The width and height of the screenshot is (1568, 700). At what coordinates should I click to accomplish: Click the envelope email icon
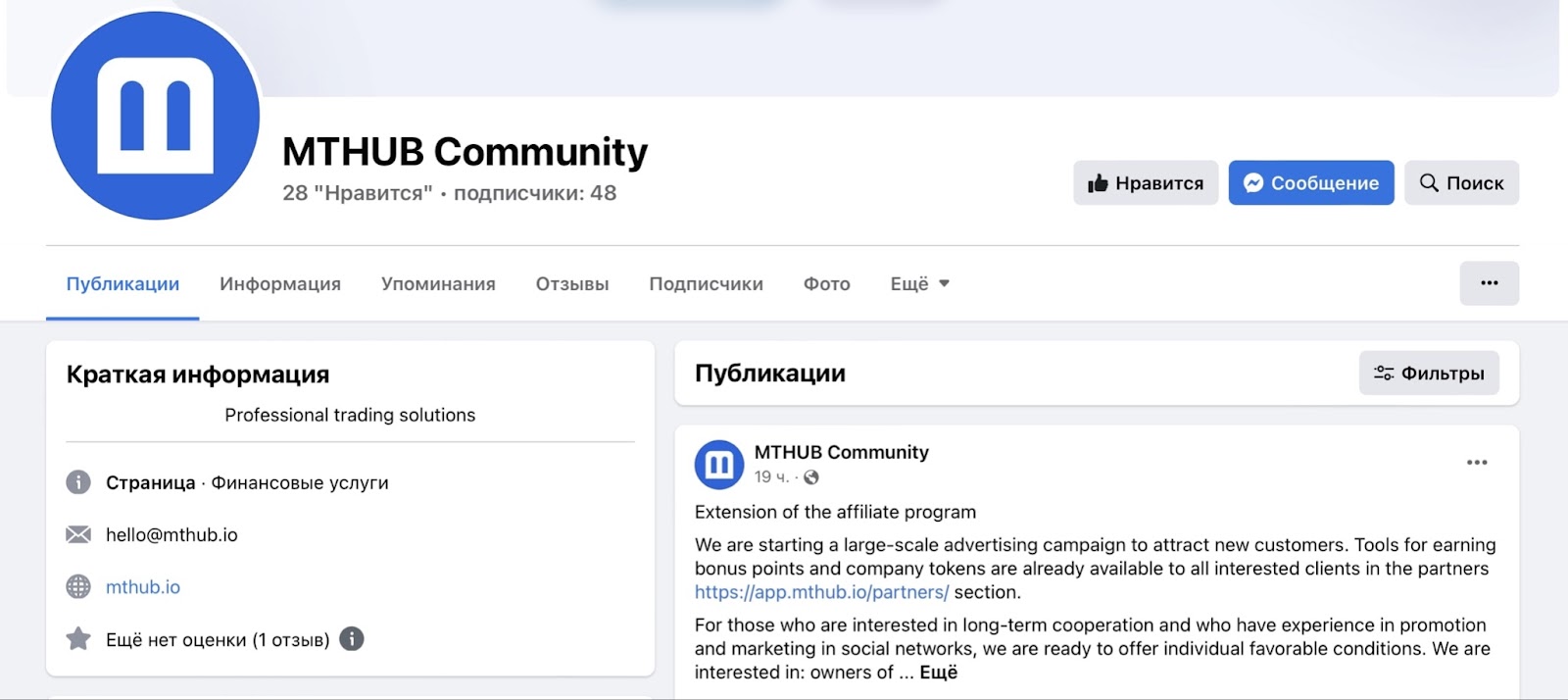click(78, 534)
